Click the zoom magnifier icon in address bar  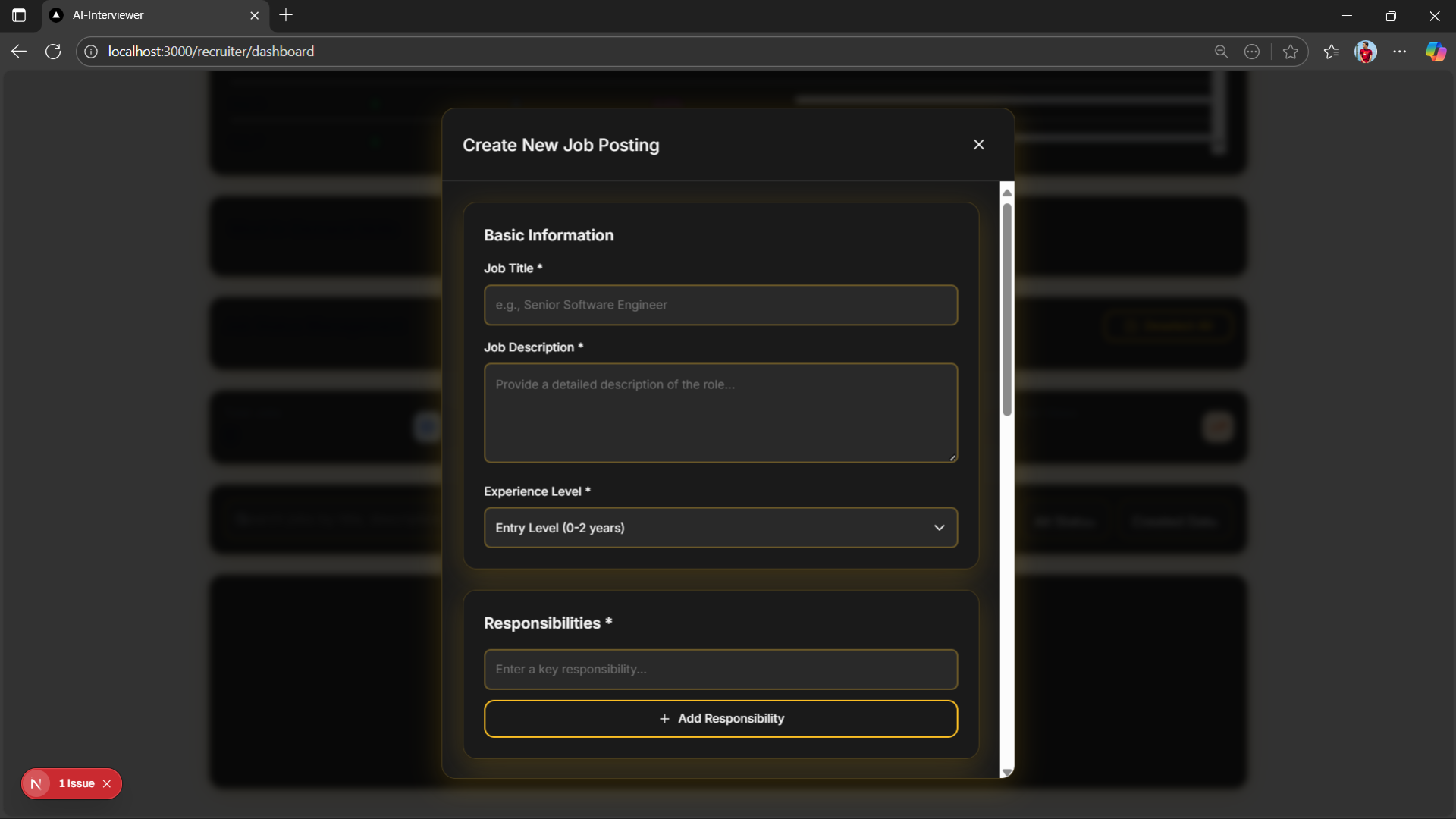point(1221,52)
